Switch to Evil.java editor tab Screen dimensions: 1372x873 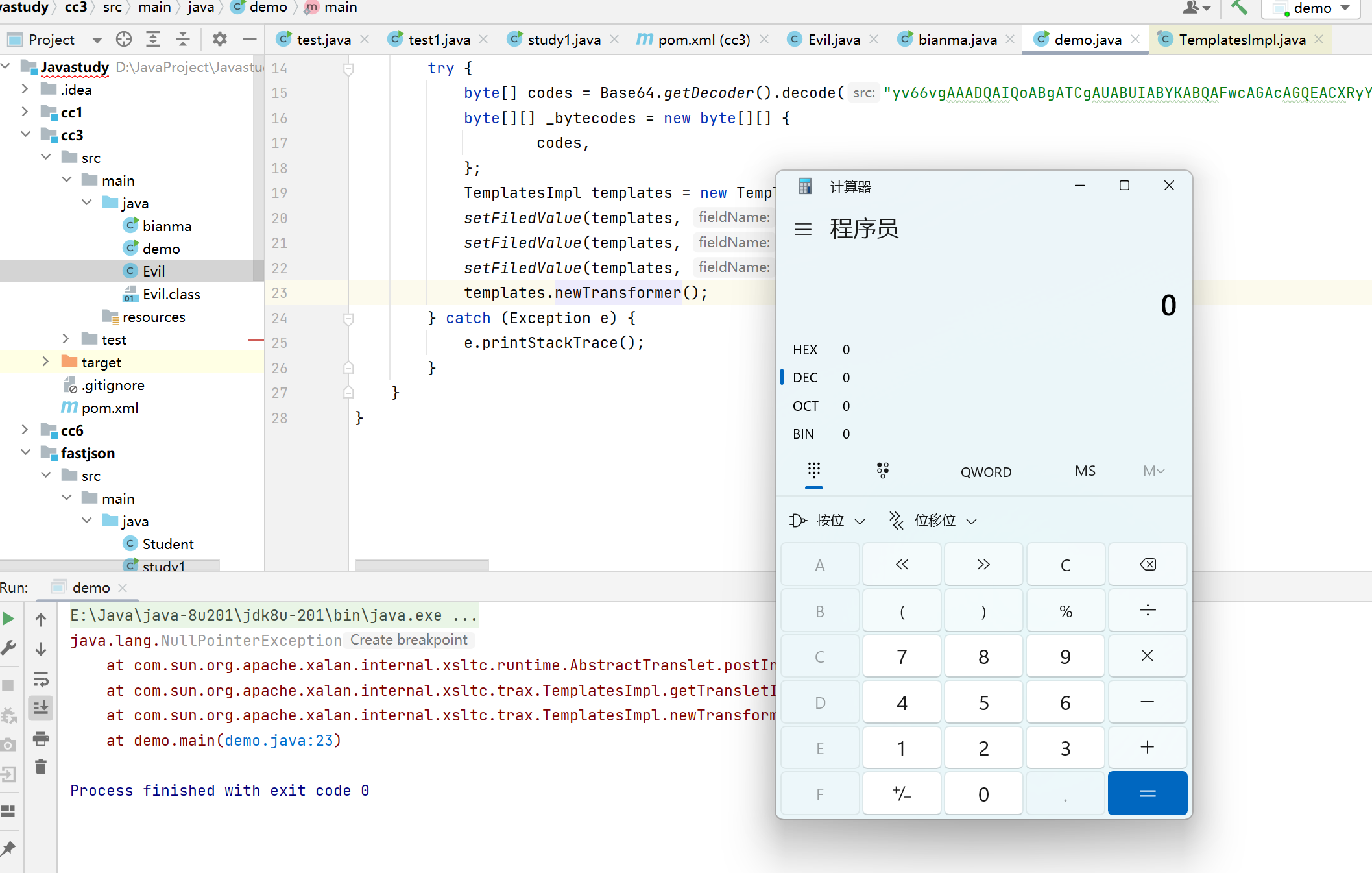tap(834, 40)
